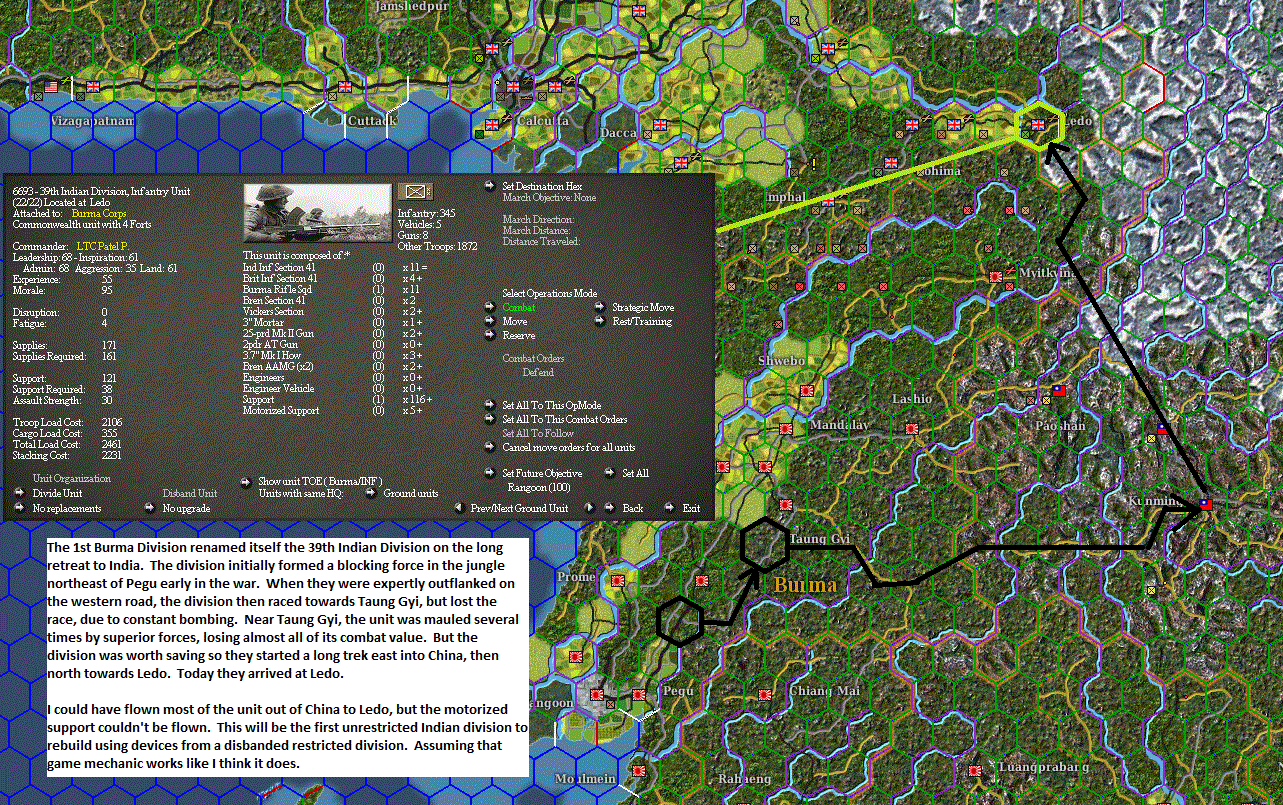This screenshot has height=805, width=1283.
Task: Click the infantry unit photo
Action: click(317, 213)
